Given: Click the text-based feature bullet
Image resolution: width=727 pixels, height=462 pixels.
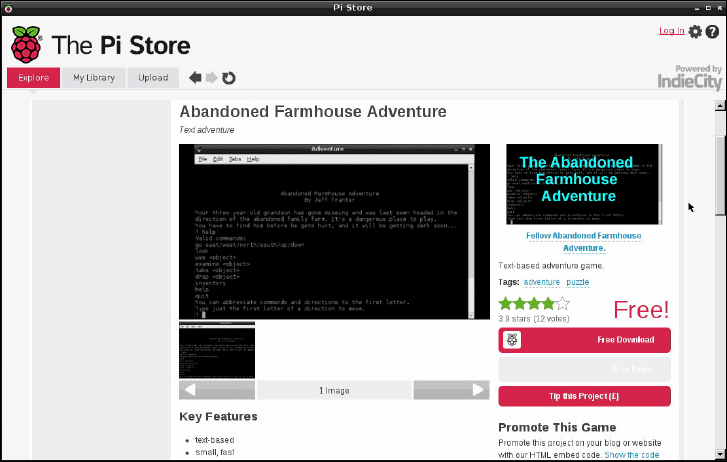Looking at the screenshot, I should (215, 440).
